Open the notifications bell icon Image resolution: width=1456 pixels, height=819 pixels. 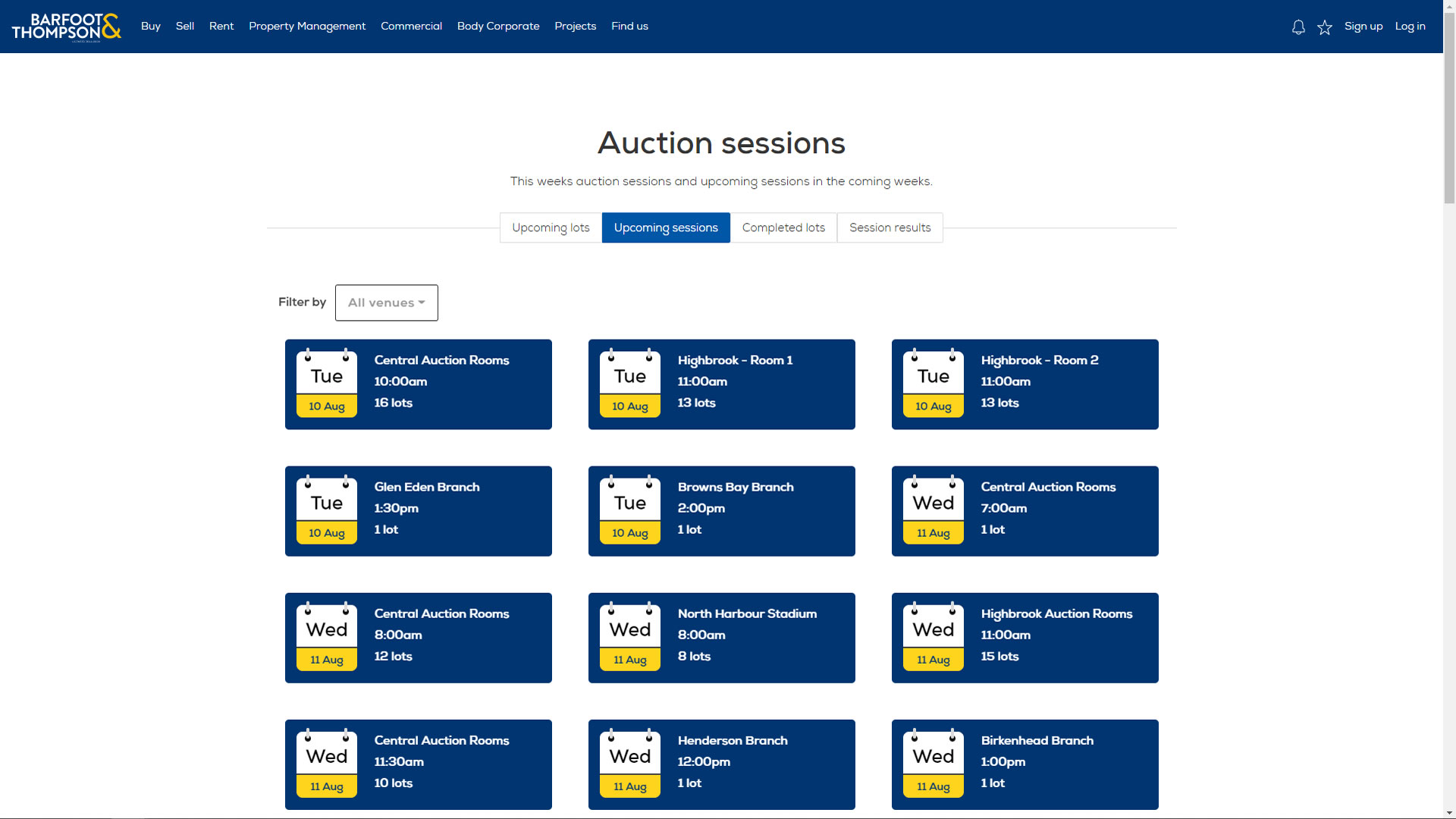(1298, 27)
